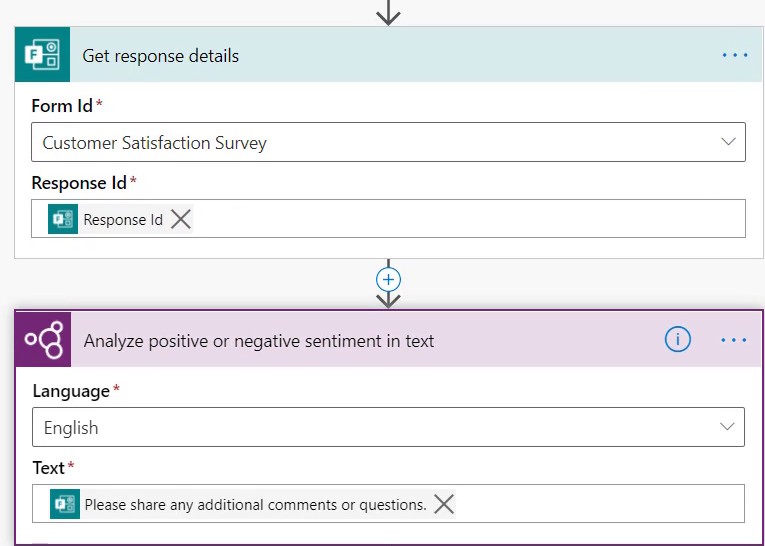Image resolution: width=765 pixels, height=546 pixels.
Task: Click the Microsoft Forms icon in Get response details header
Action: tap(42, 55)
